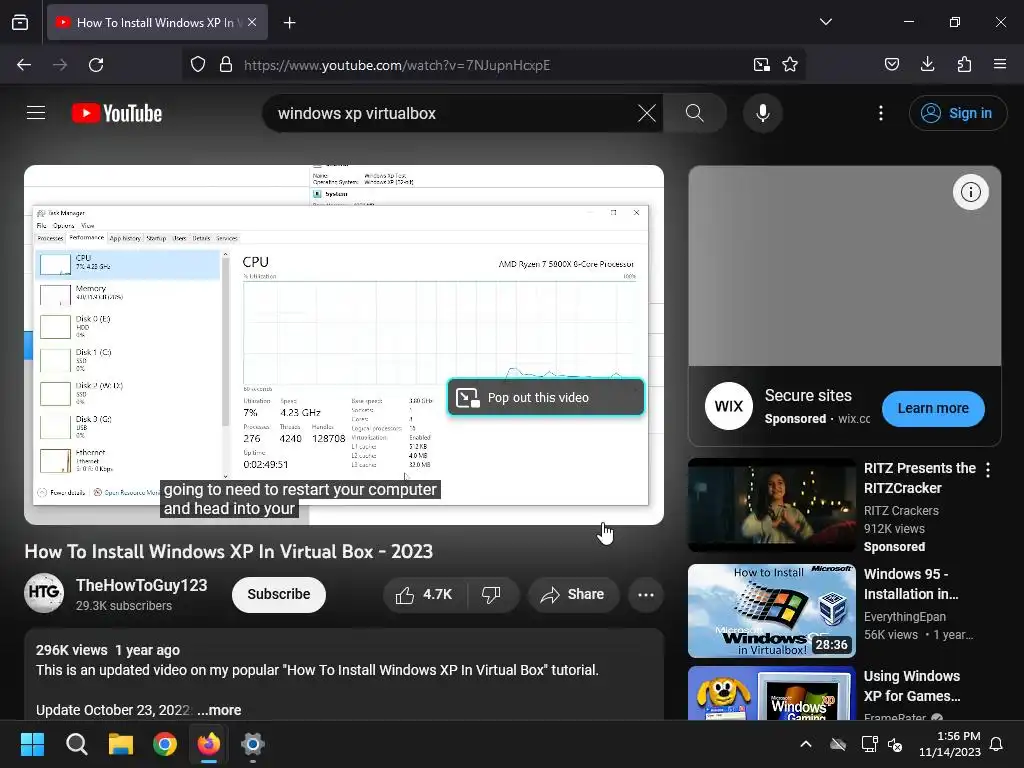Open more actions ellipsis under video
The height and width of the screenshot is (768, 1024).
(646, 594)
